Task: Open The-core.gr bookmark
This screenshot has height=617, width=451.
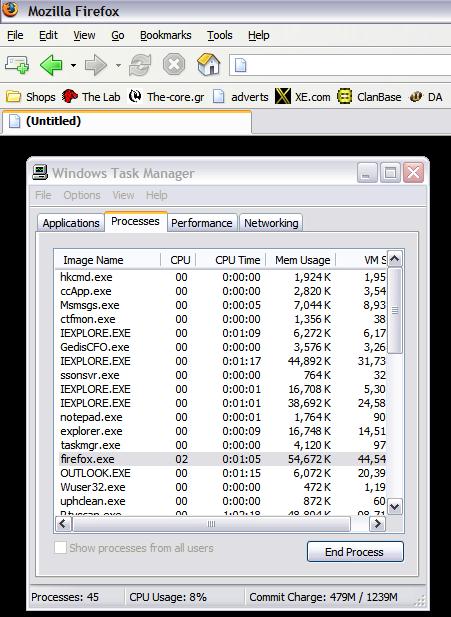Action: (166, 97)
